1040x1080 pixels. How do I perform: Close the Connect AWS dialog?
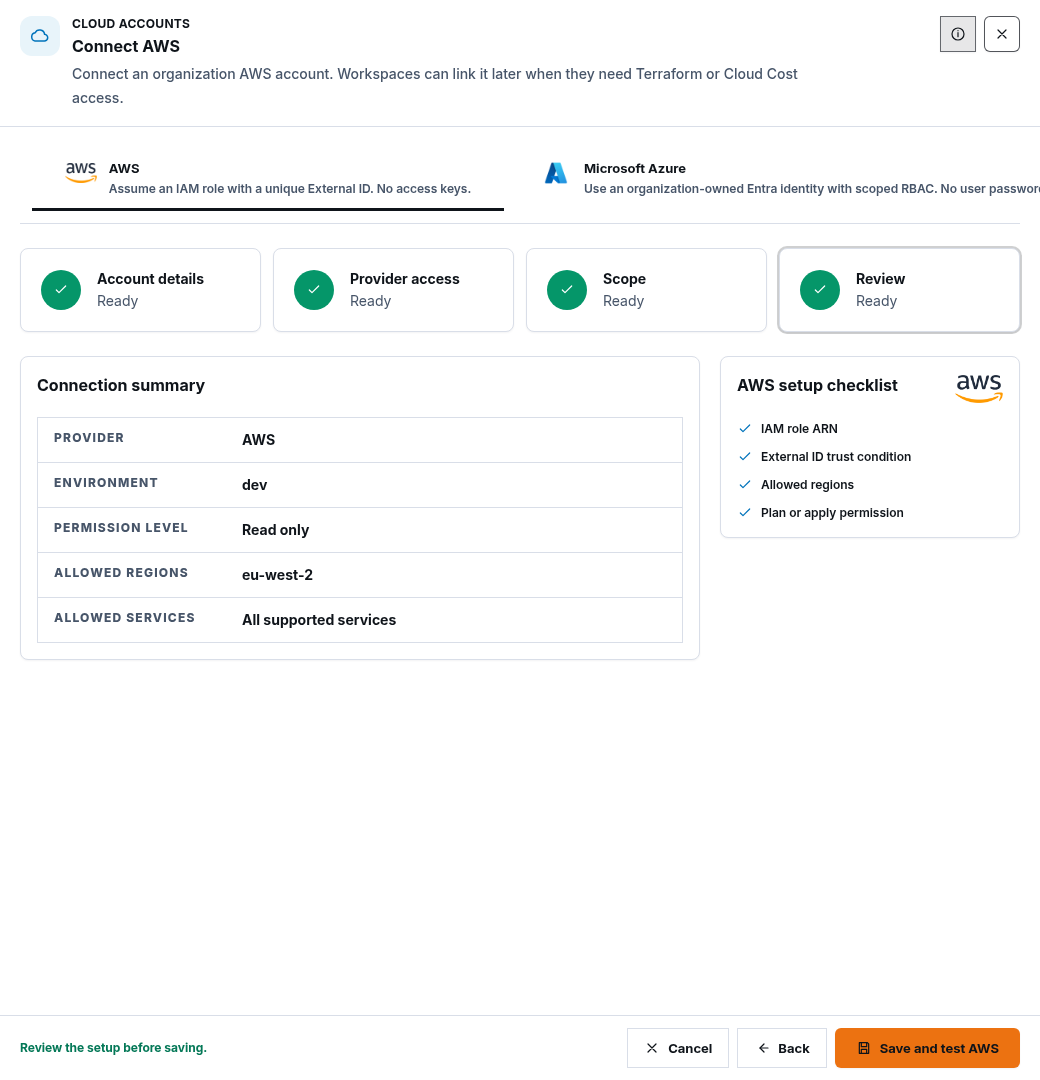(x=1001, y=34)
